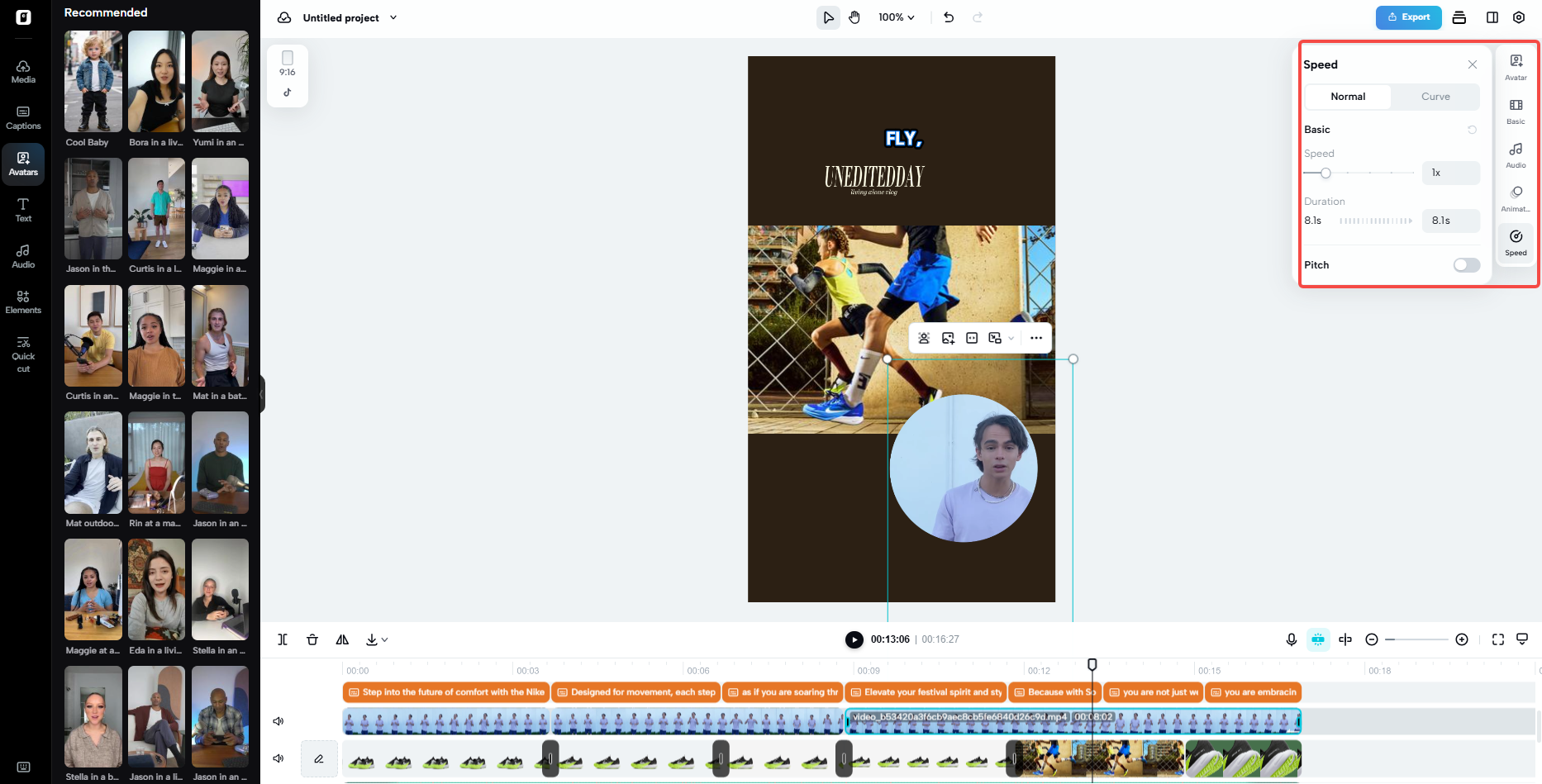This screenshot has height=784, width=1542.
Task: Reset Basic speed settings
Action: tap(1472, 130)
